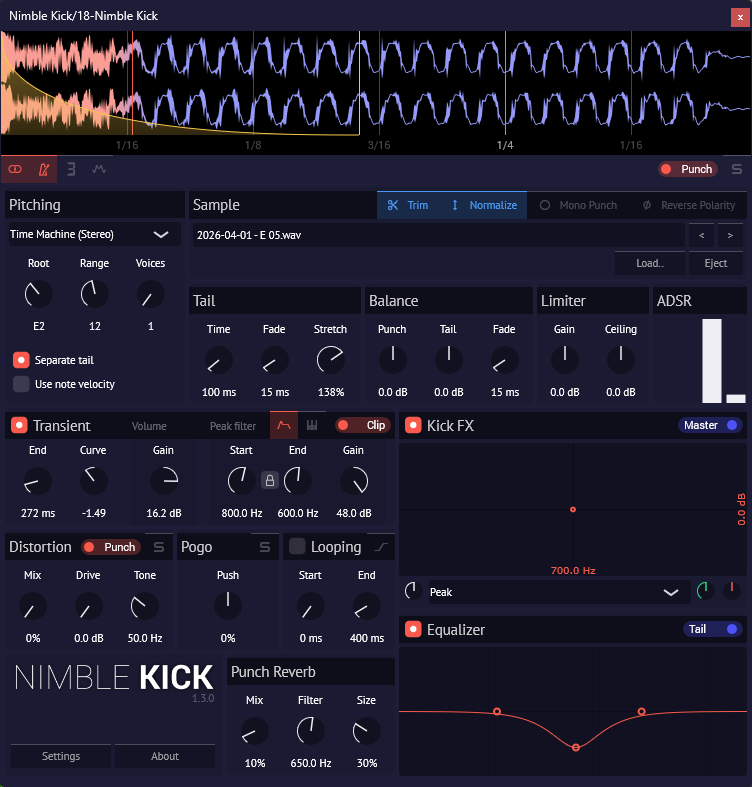Toggle the lock between Start and End
The height and width of the screenshot is (787, 752).
(x=270, y=480)
